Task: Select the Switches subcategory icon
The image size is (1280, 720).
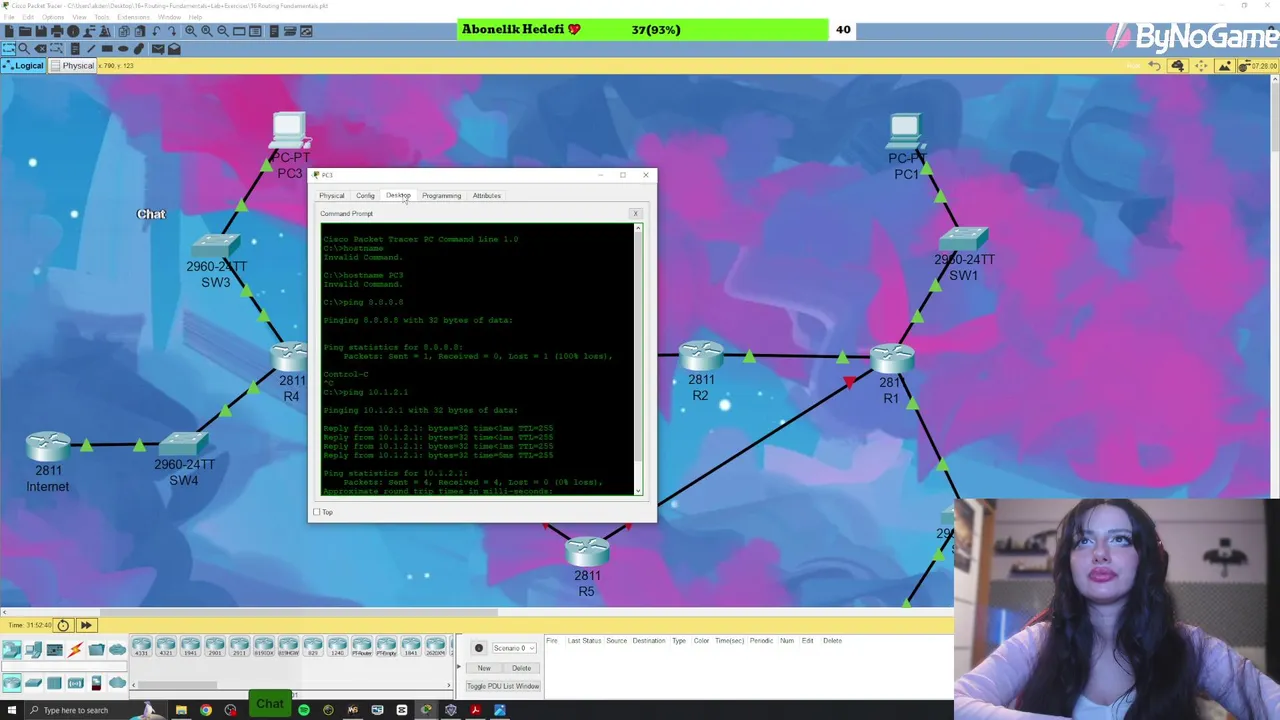Action: pyautogui.click(x=33, y=683)
